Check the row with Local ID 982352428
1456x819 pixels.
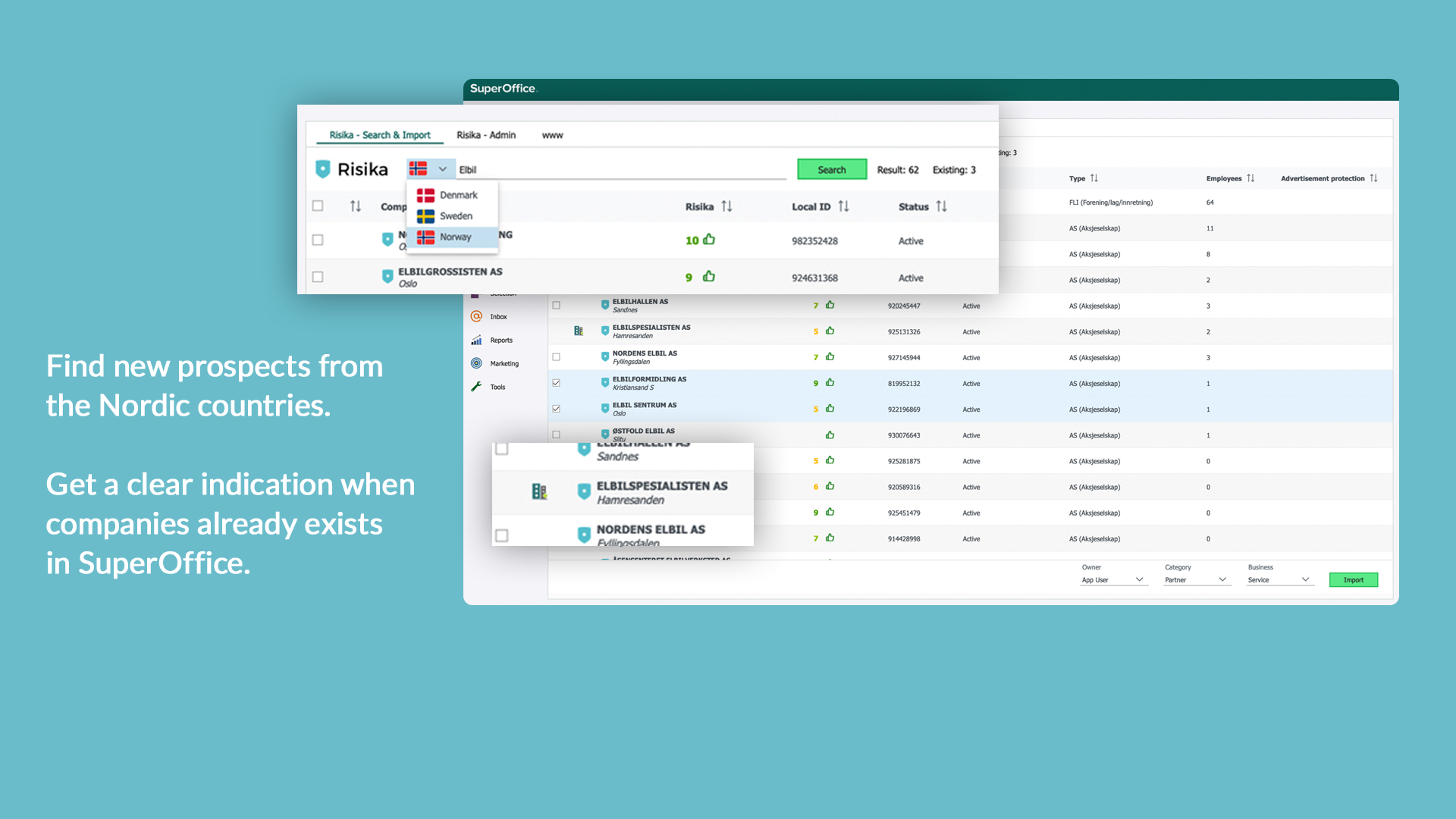point(318,240)
